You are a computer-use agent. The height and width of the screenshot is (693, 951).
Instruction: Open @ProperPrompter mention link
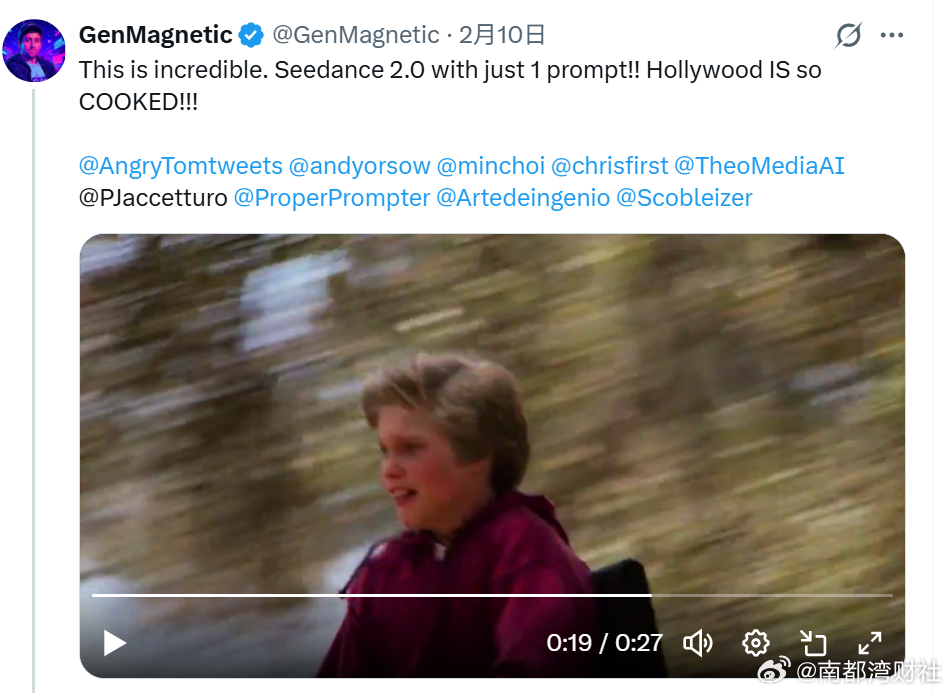click(x=332, y=198)
